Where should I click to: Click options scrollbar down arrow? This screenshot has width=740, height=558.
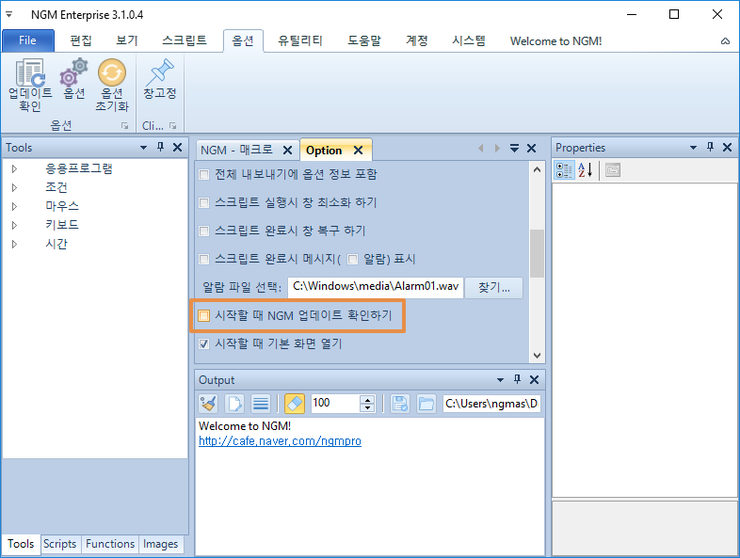coord(537,355)
